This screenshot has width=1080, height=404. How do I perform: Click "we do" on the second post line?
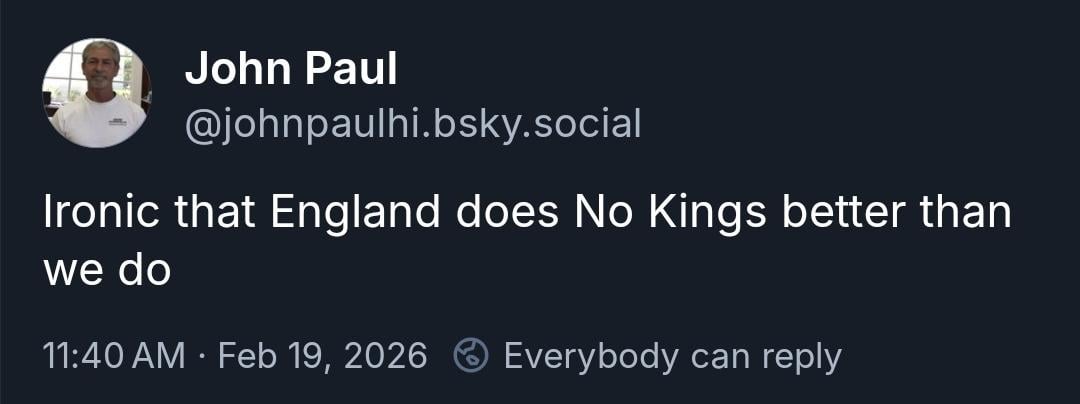(x=106, y=270)
